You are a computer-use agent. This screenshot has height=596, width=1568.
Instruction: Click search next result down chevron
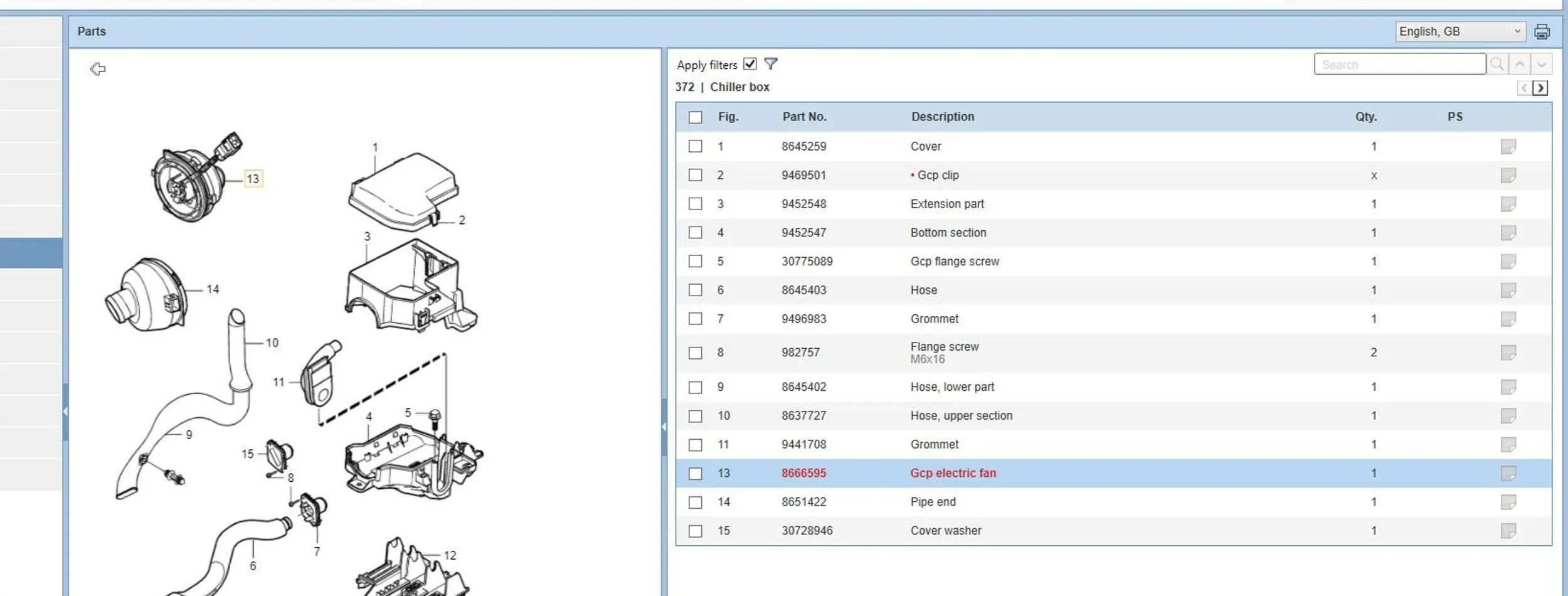click(x=1541, y=64)
